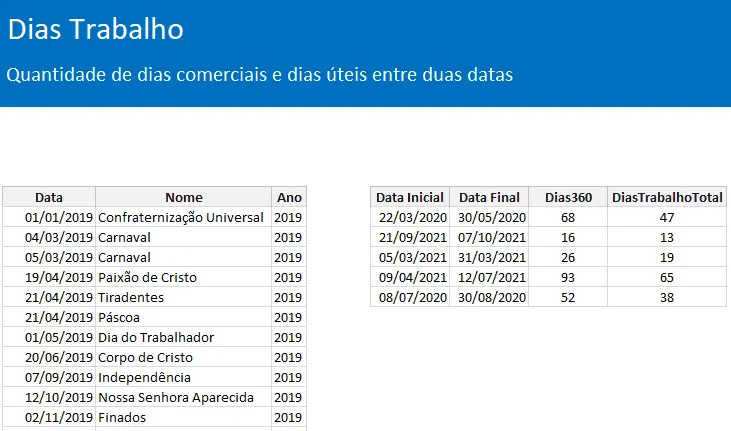This screenshot has width=731, height=431.
Task: Click the Dias Trabalho title text
Action: pos(96,29)
